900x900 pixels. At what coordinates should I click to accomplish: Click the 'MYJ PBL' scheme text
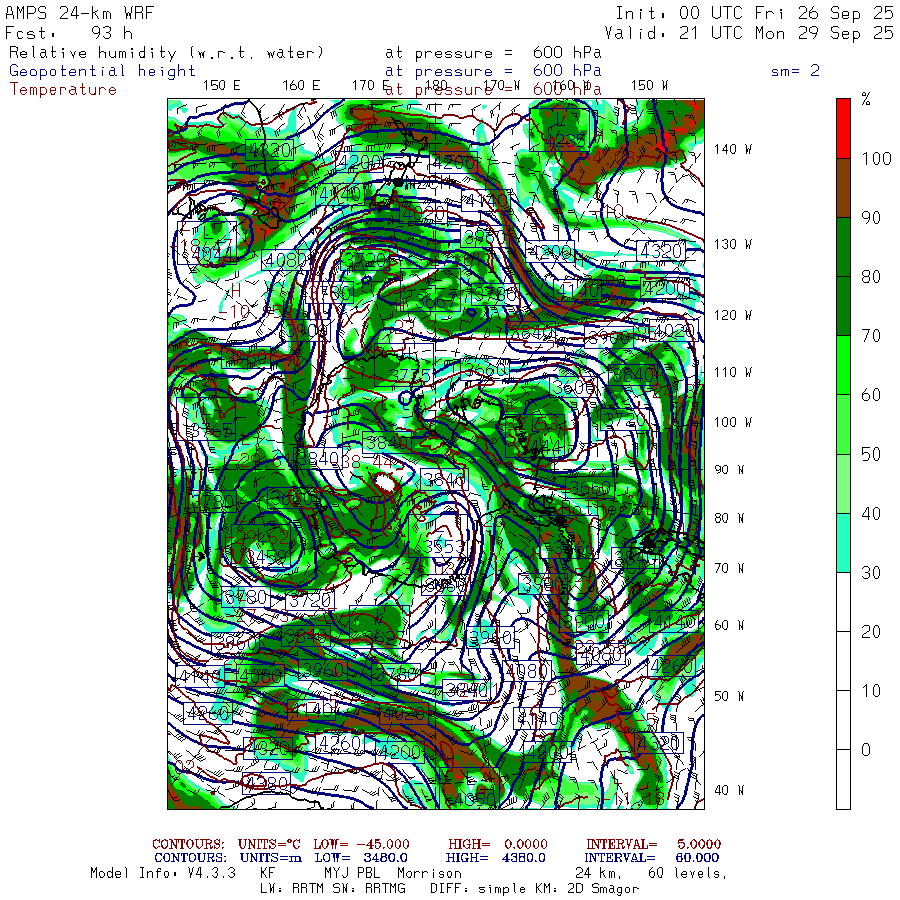pos(351,873)
